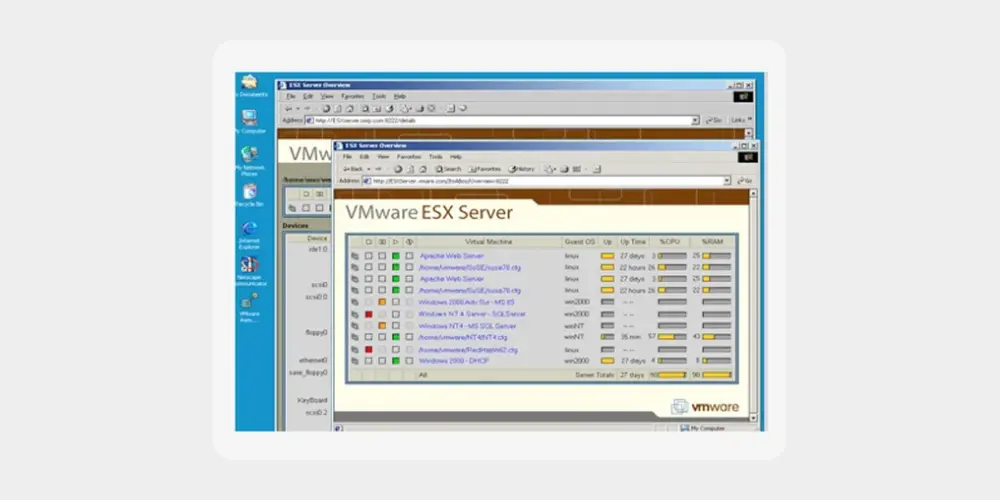Click back window address field
The image size is (1000, 500).
[x=503, y=121]
